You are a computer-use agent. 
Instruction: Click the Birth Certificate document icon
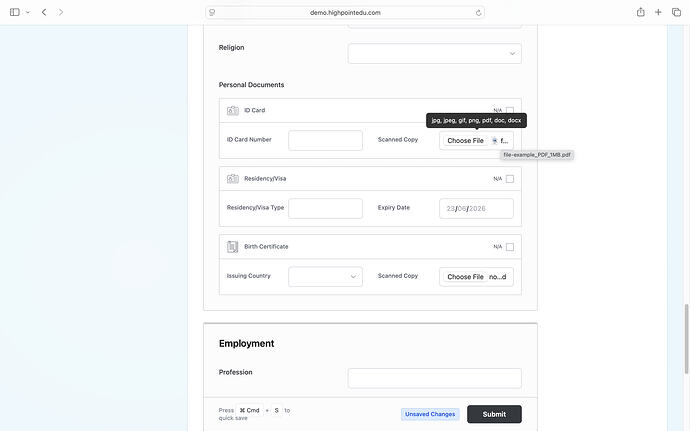point(232,247)
